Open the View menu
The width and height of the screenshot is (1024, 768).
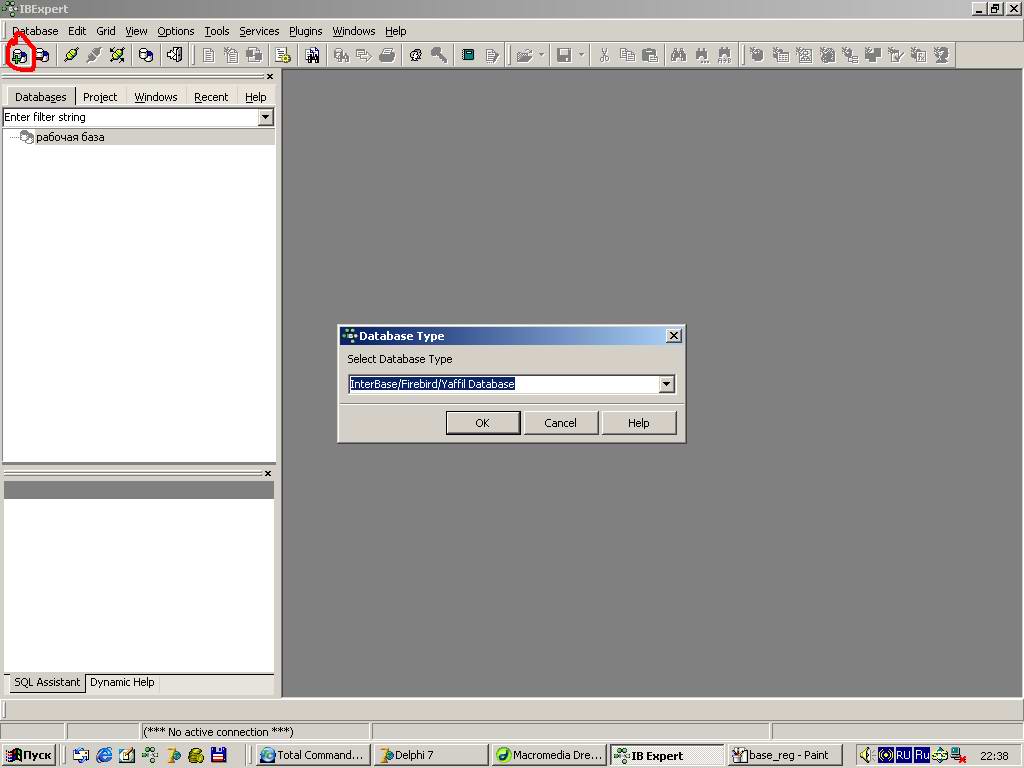136,31
